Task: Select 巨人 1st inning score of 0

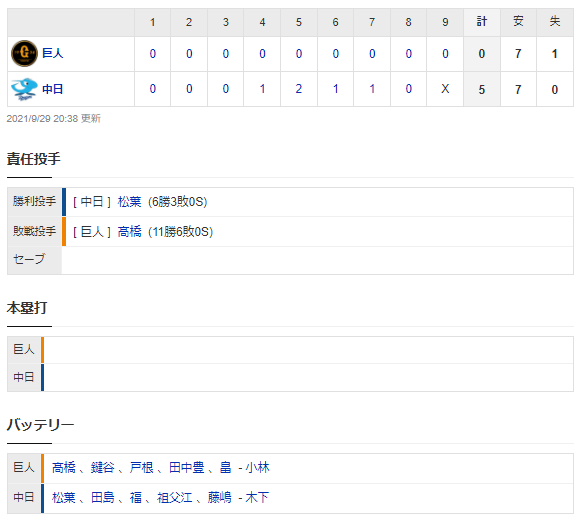Action: [153, 54]
